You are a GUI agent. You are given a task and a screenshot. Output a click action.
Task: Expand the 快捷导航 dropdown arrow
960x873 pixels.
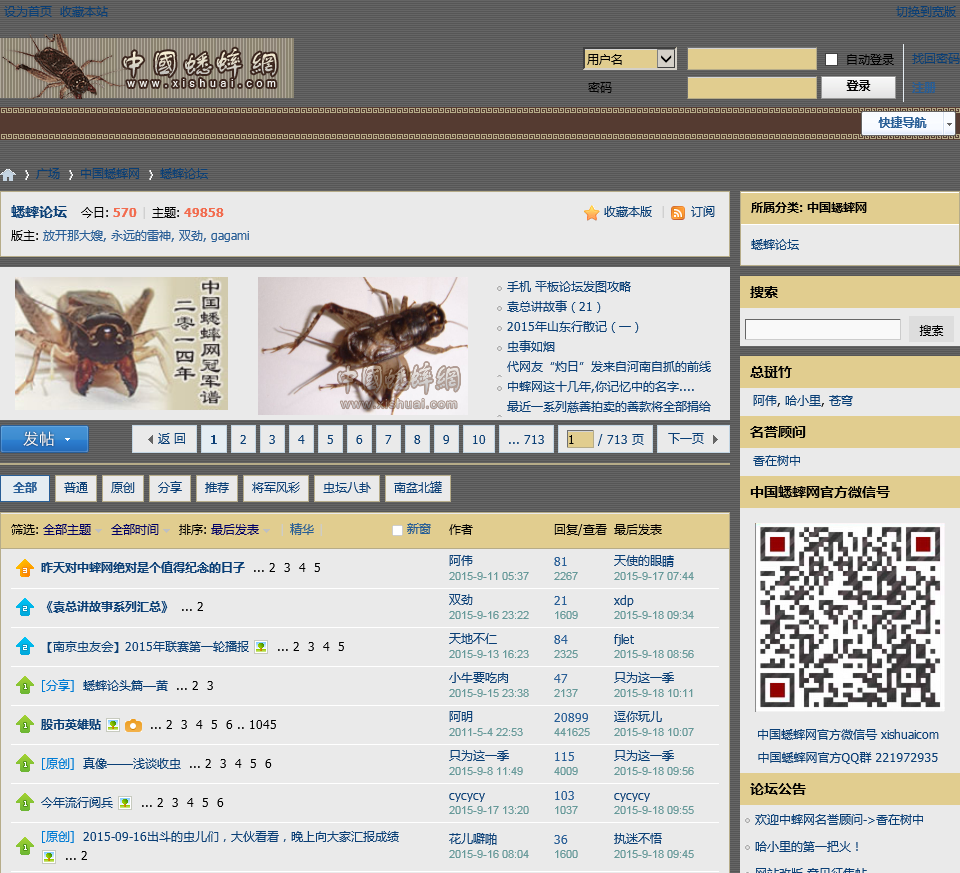point(949,124)
